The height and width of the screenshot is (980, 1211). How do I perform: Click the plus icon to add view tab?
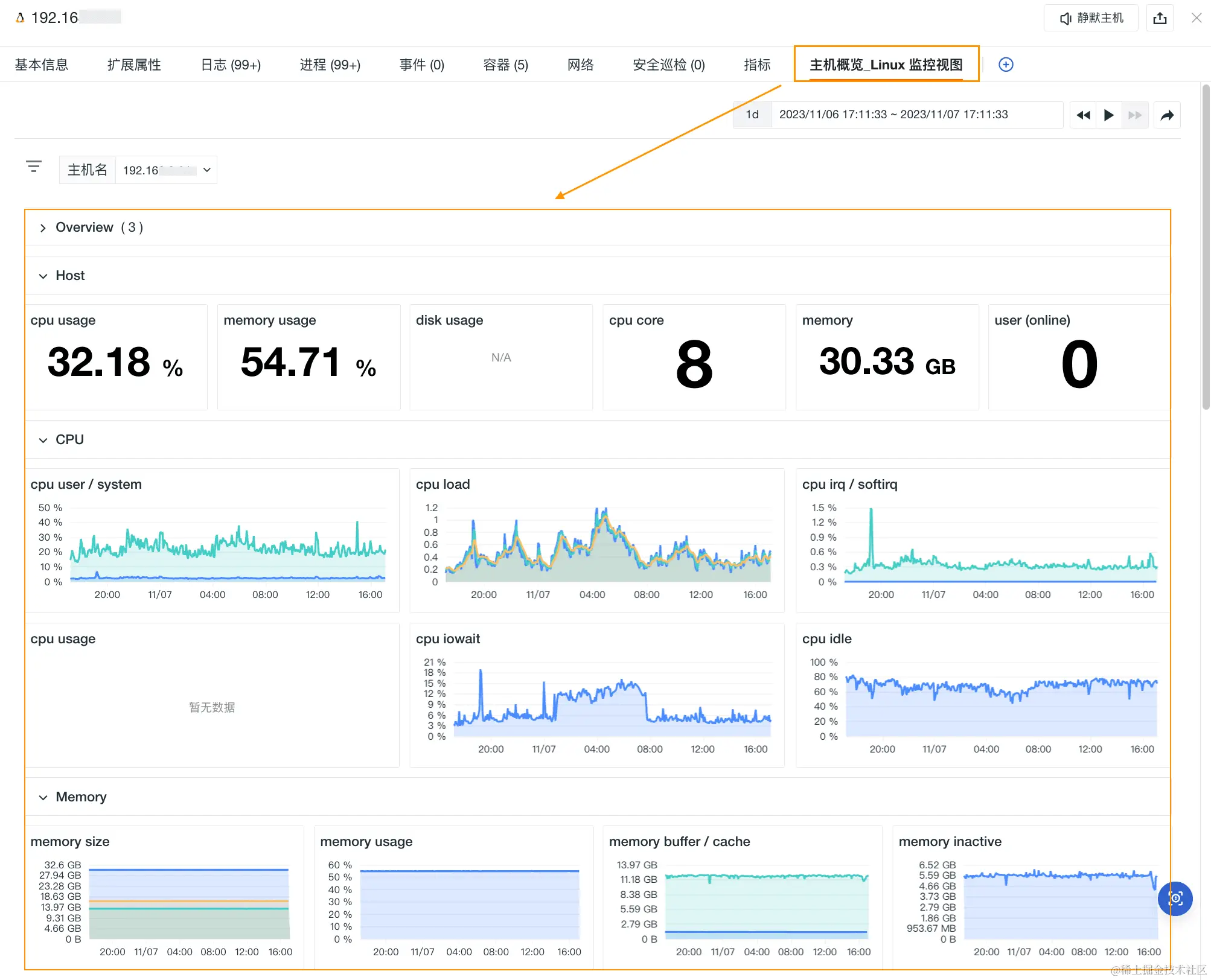(x=1006, y=65)
